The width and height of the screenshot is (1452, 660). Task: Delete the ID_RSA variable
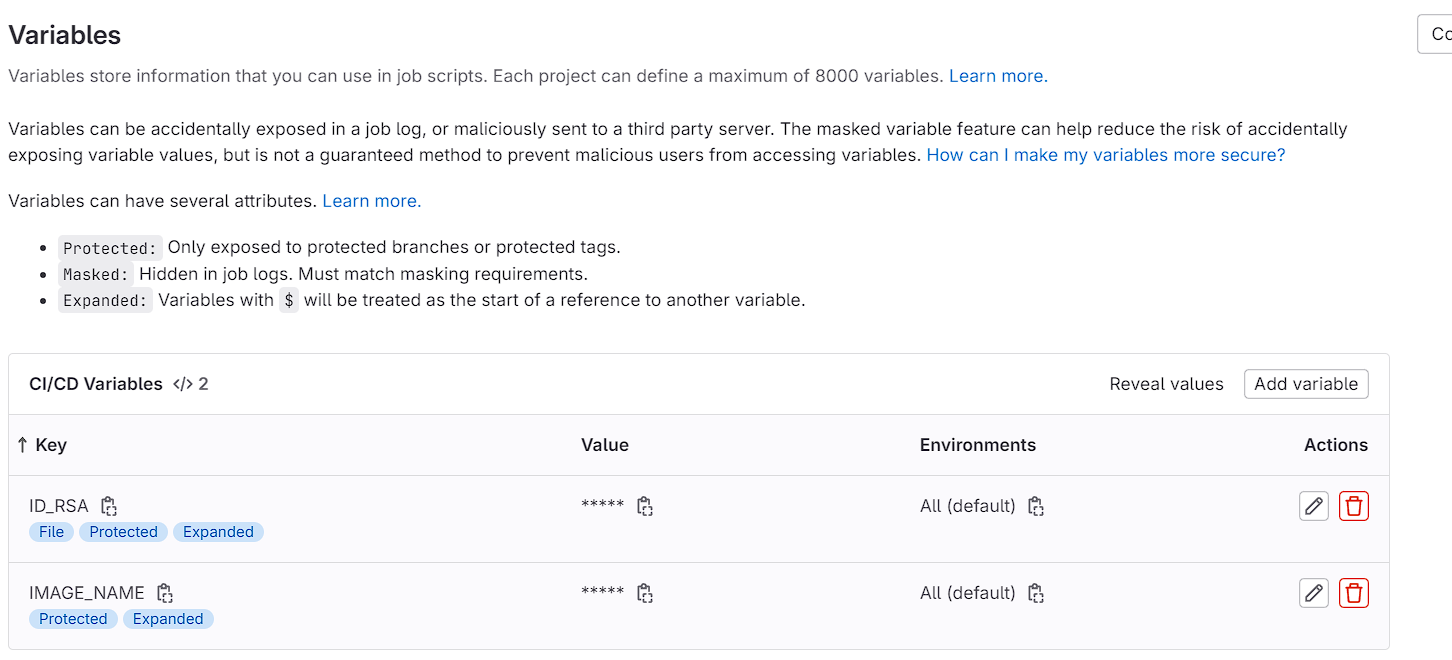tap(1353, 506)
